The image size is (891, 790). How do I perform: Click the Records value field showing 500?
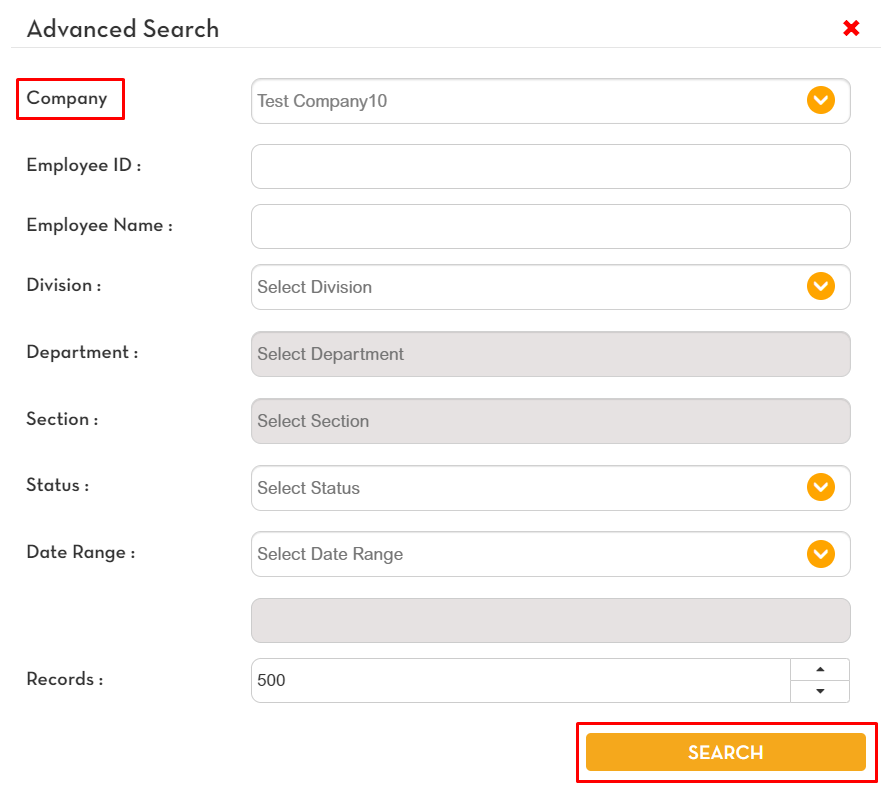click(x=521, y=680)
